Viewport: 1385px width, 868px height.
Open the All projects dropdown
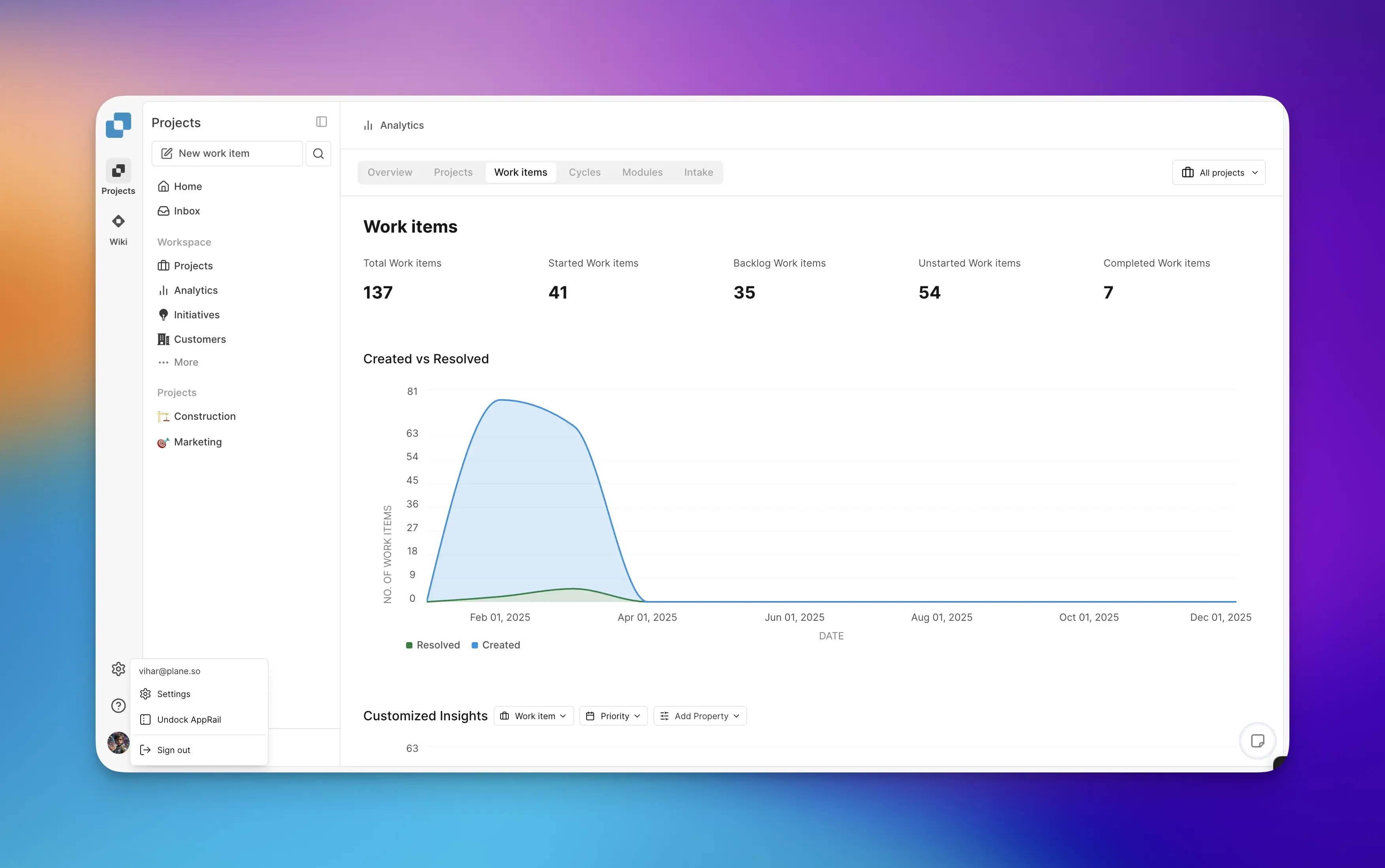tap(1218, 172)
